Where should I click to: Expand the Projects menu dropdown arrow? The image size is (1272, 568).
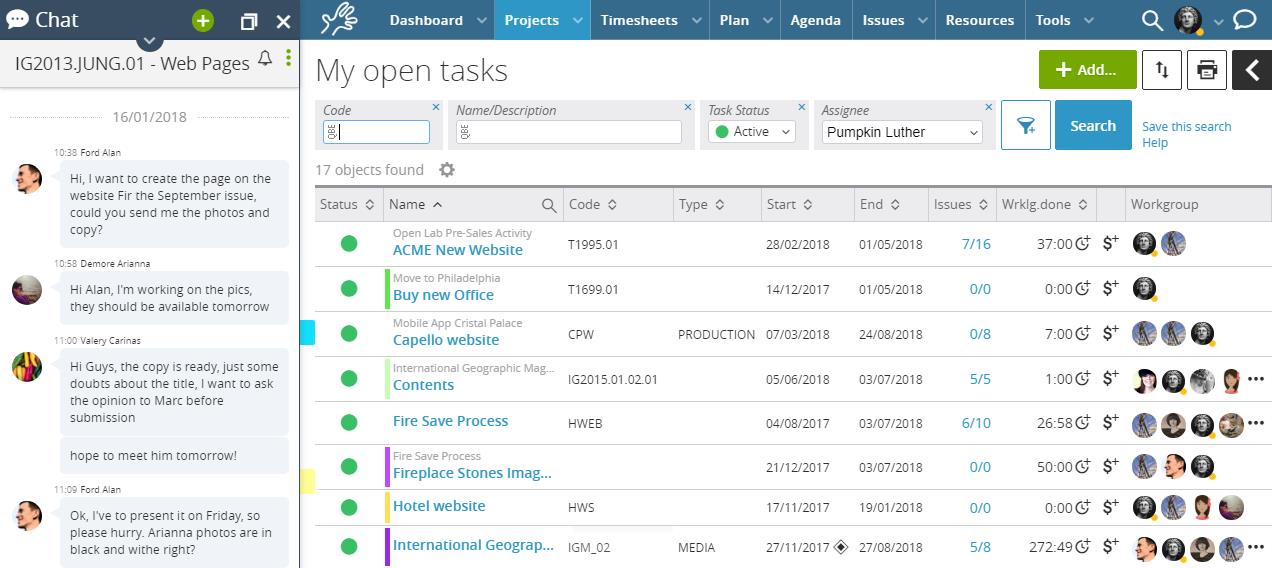pos(578,20)
